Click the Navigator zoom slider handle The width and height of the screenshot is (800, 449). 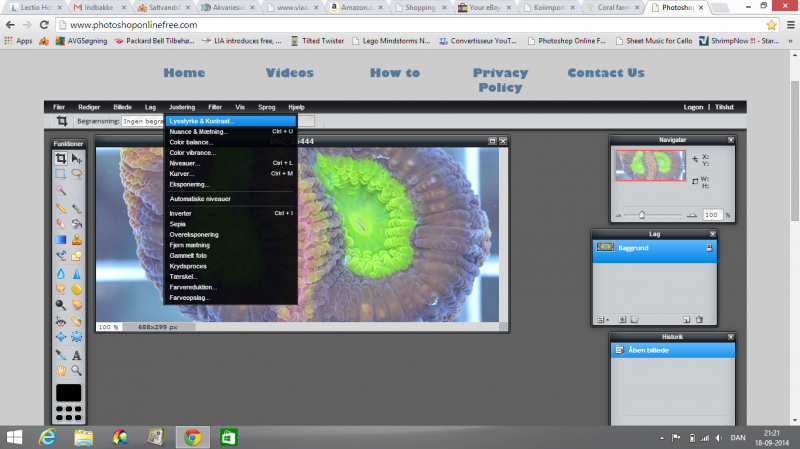point(641,215)
